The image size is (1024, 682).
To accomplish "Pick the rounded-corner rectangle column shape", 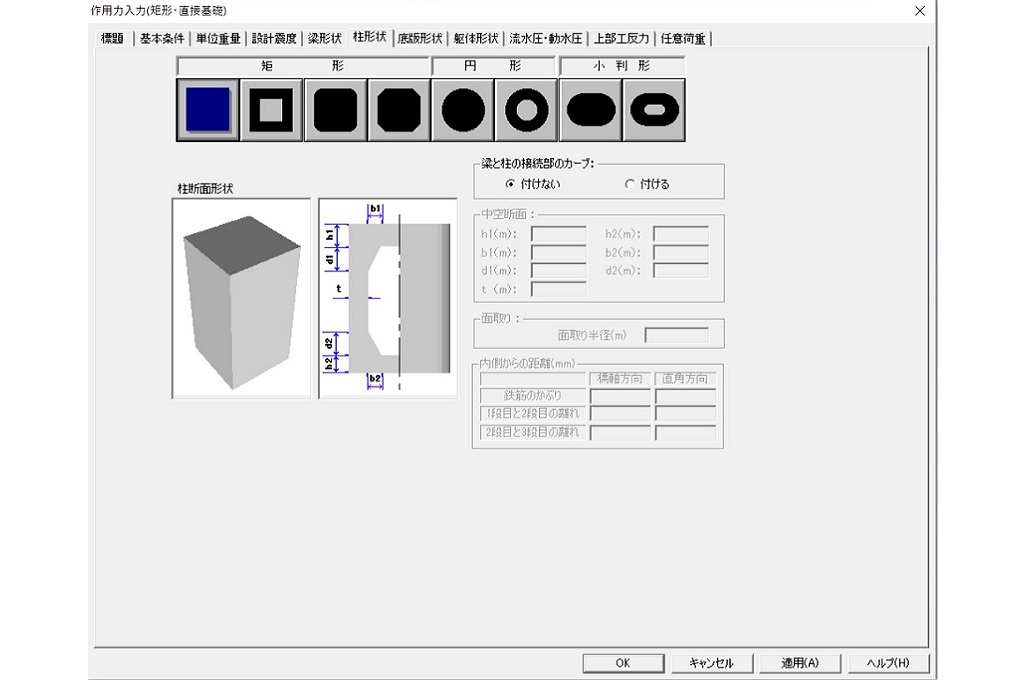I will tap(335, 110).
